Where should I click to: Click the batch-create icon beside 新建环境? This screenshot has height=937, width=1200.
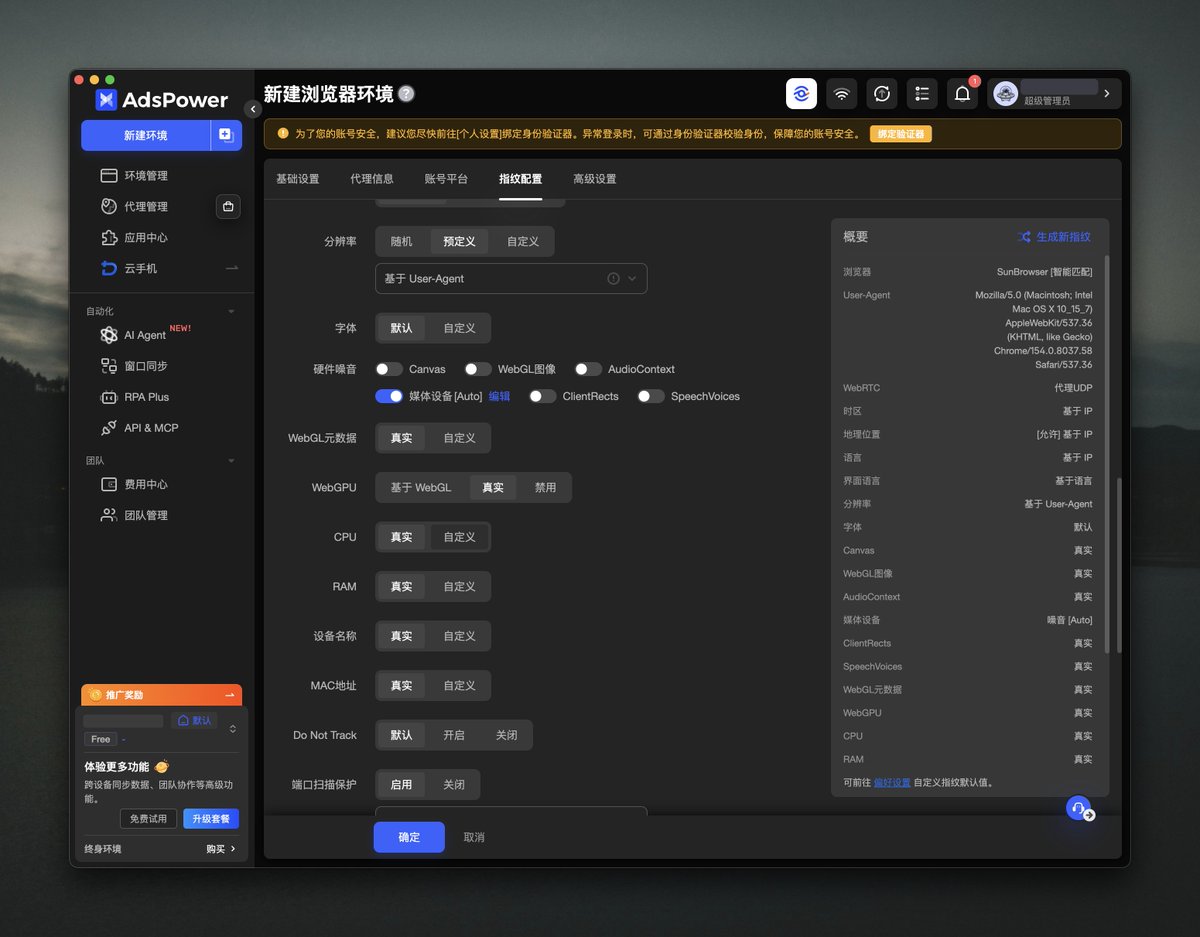(226, 135)
